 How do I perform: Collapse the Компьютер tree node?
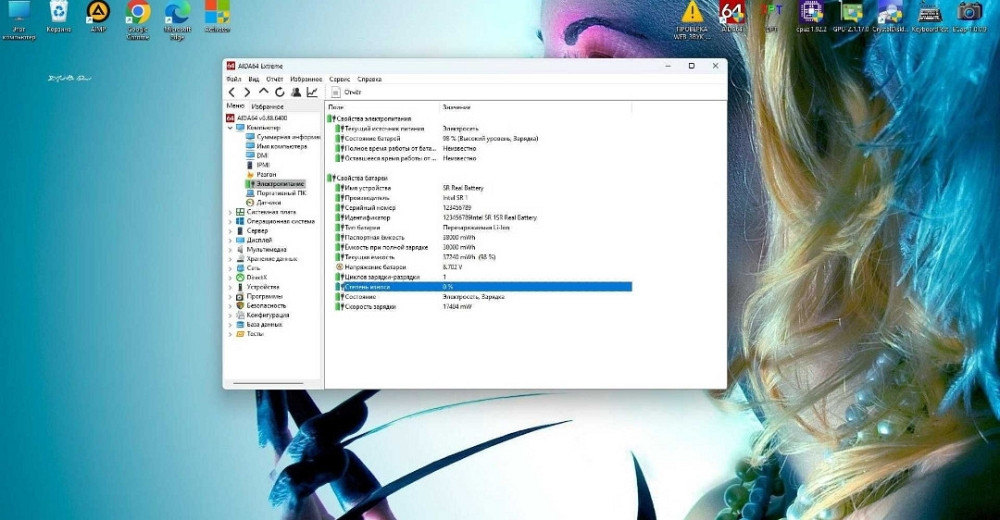pyautogui.click(x=230, y=127)
